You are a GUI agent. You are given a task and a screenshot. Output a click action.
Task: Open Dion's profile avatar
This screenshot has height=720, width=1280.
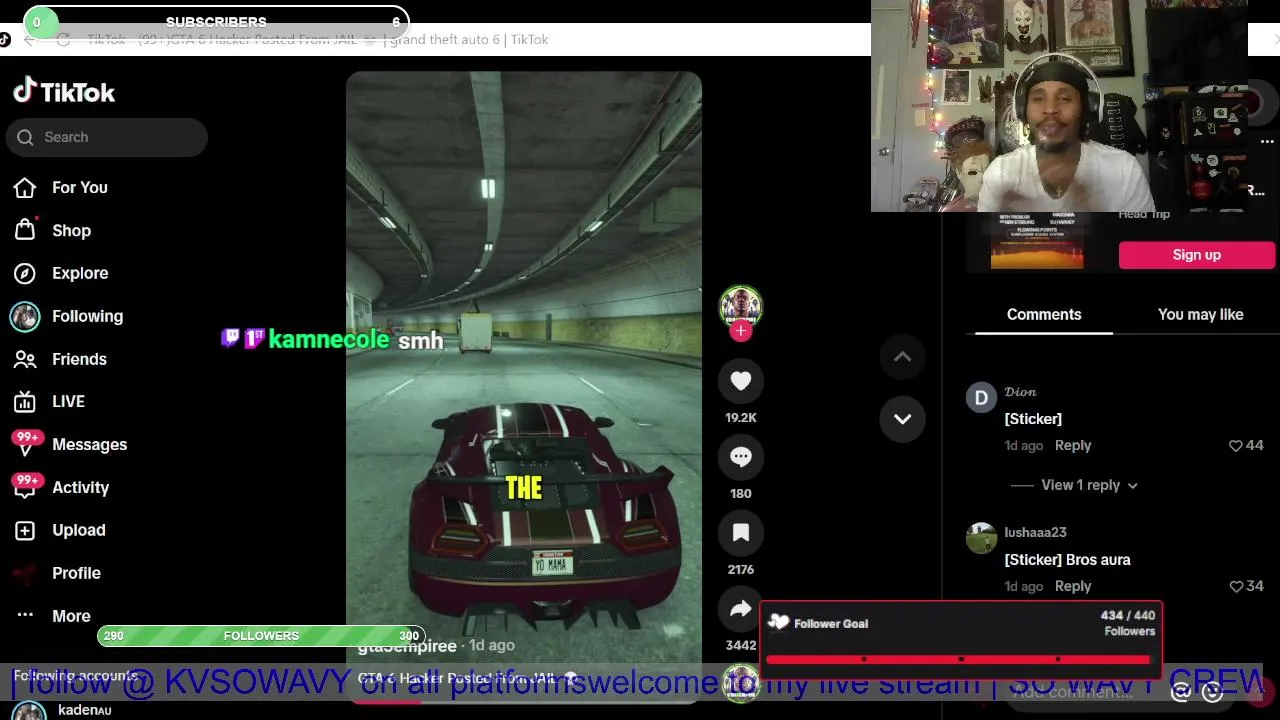tap(981, 398)
